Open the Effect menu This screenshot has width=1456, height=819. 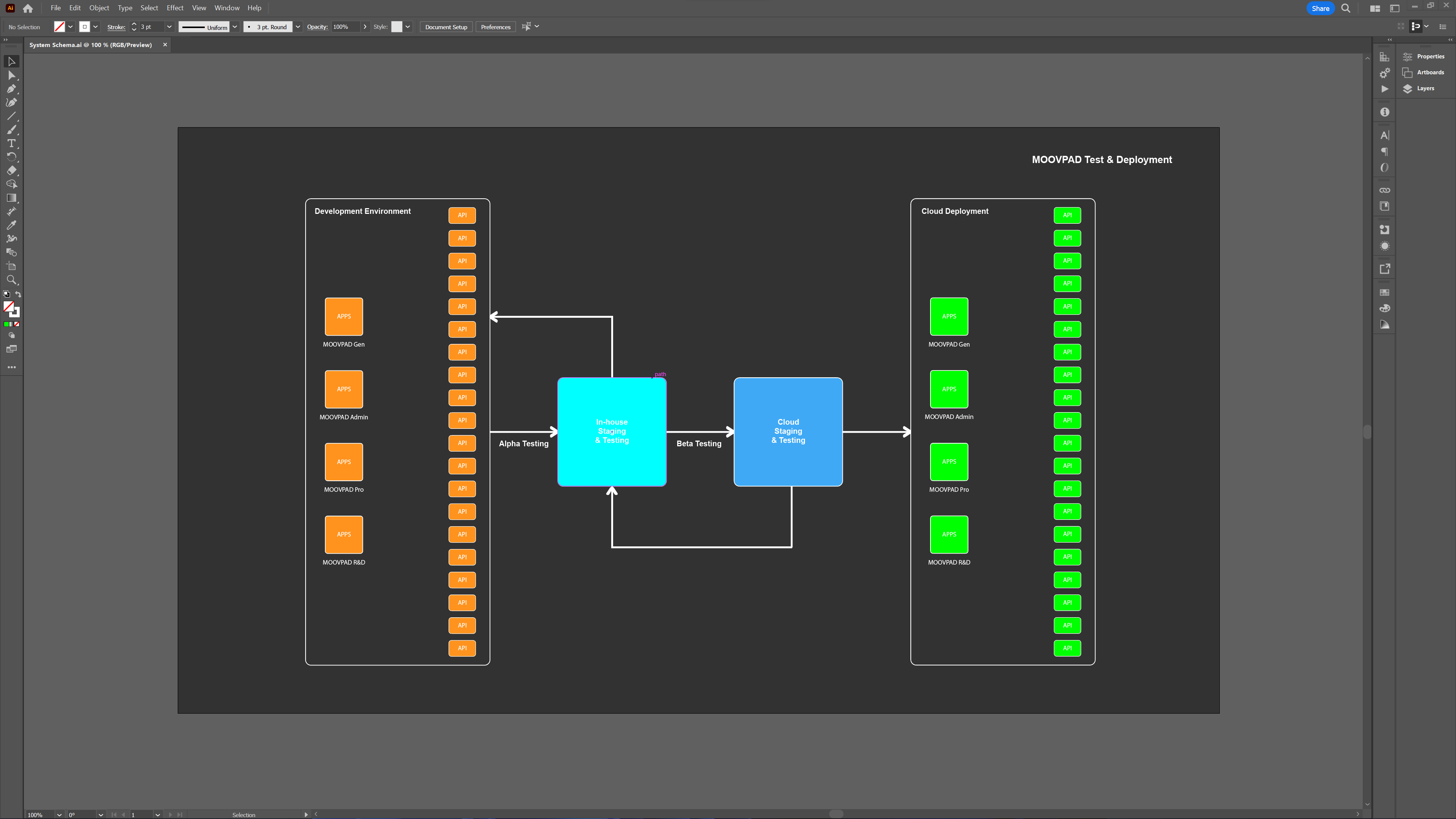[x=175, y=8]
